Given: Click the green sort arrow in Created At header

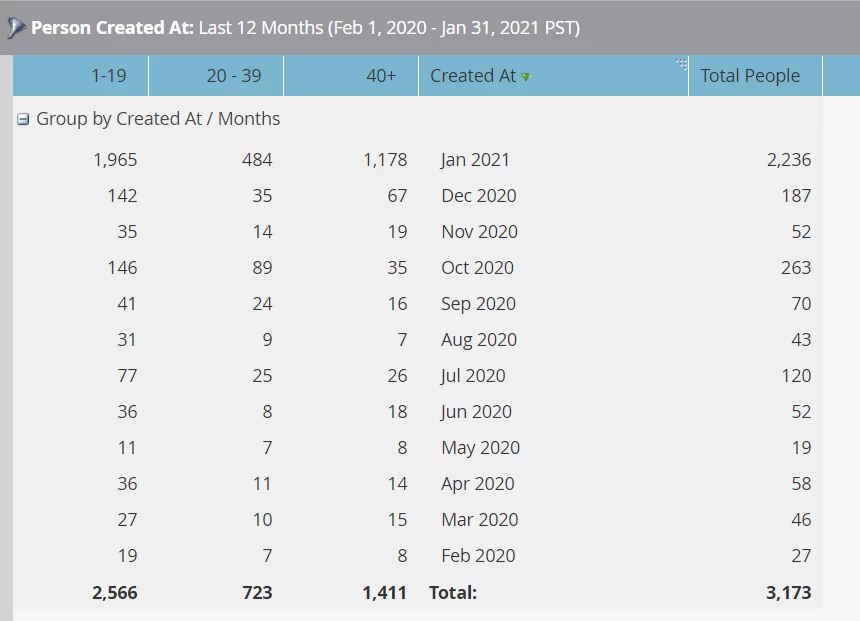Looking at the screenshot, I should [526, 77].
